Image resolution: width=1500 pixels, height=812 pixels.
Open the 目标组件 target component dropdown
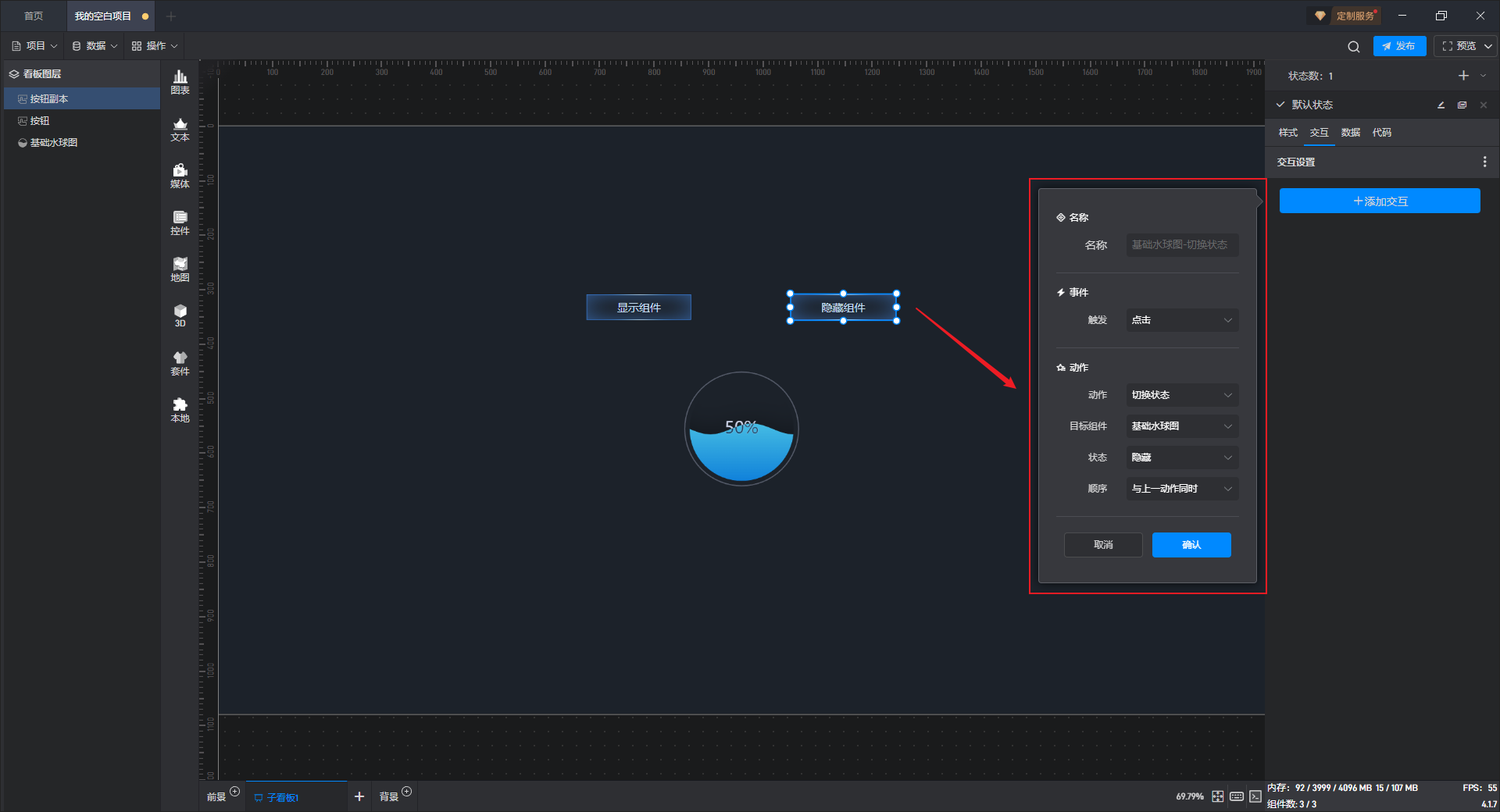tap(1181, 426)
